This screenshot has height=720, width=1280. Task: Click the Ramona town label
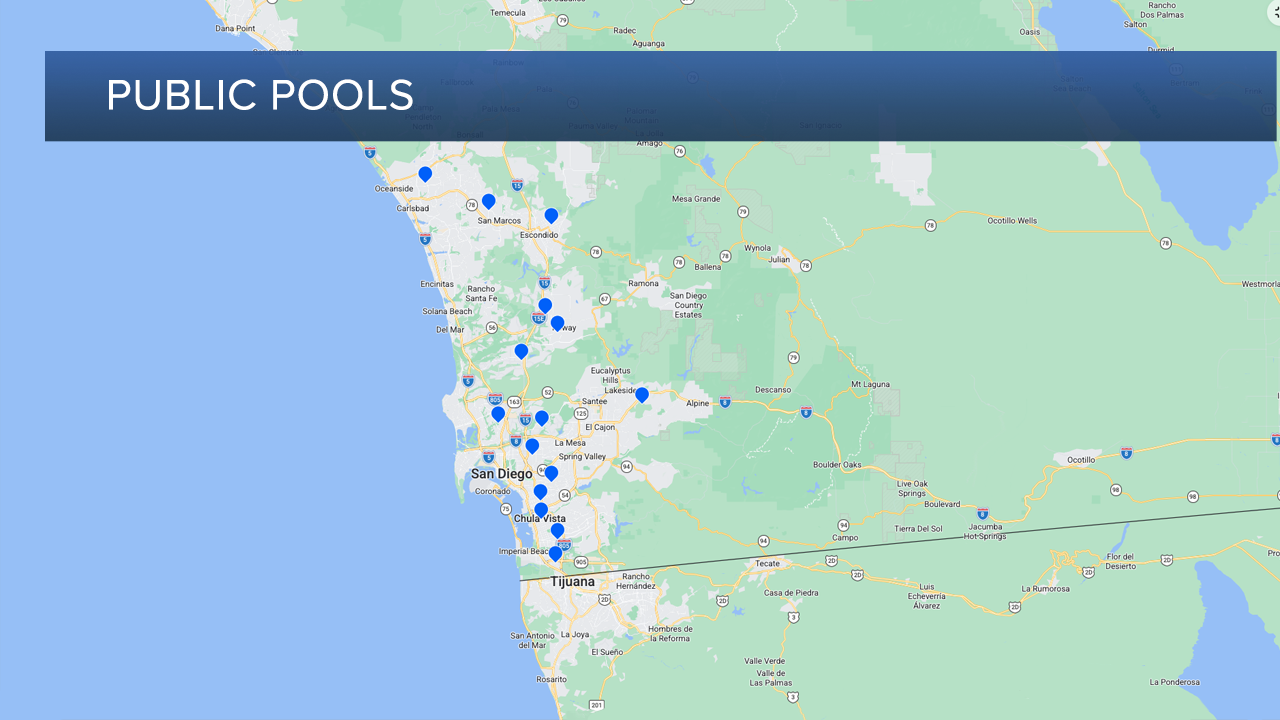point(643,284)
